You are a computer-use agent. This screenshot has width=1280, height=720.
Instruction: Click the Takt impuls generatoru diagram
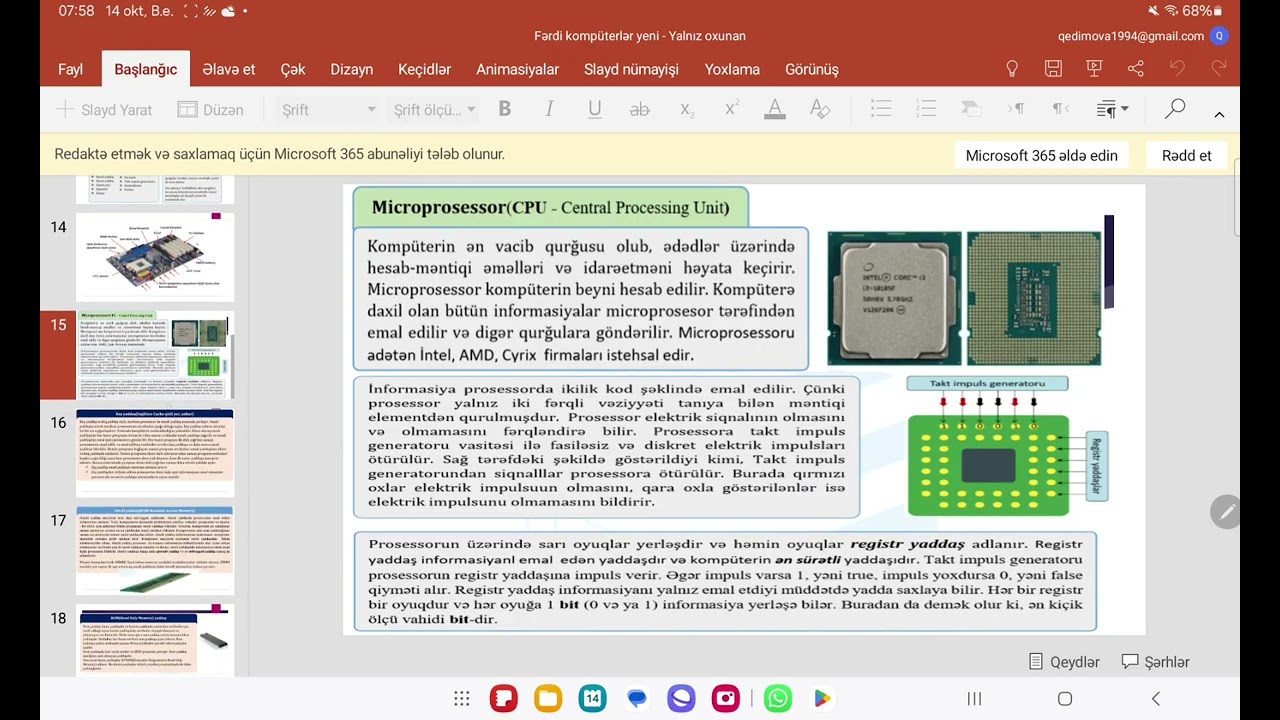click(x=1007, y=446)
